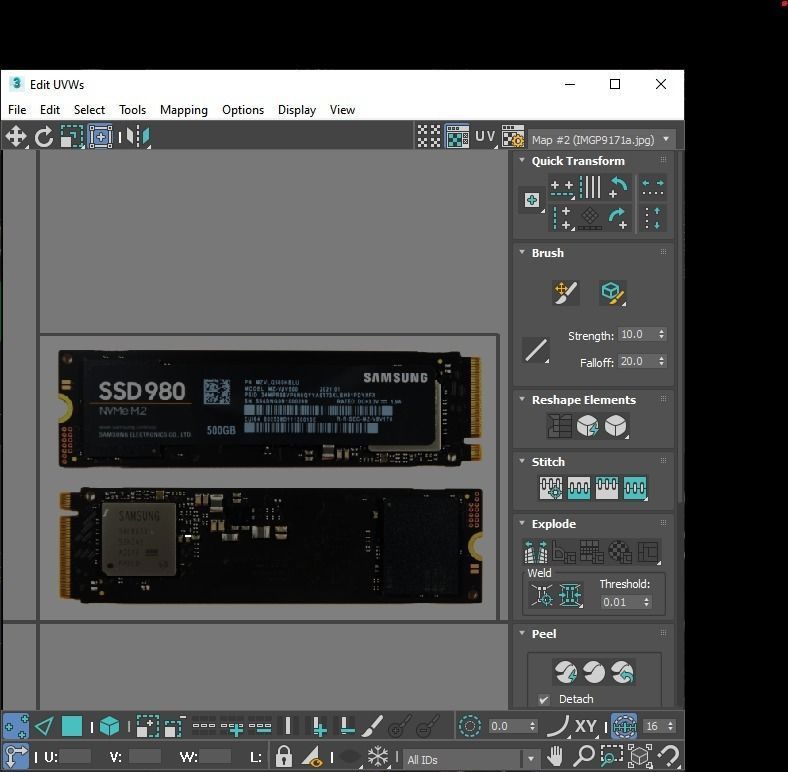Click the last Stitch custom icon
788x772 pixels.
tap(635, 488)
